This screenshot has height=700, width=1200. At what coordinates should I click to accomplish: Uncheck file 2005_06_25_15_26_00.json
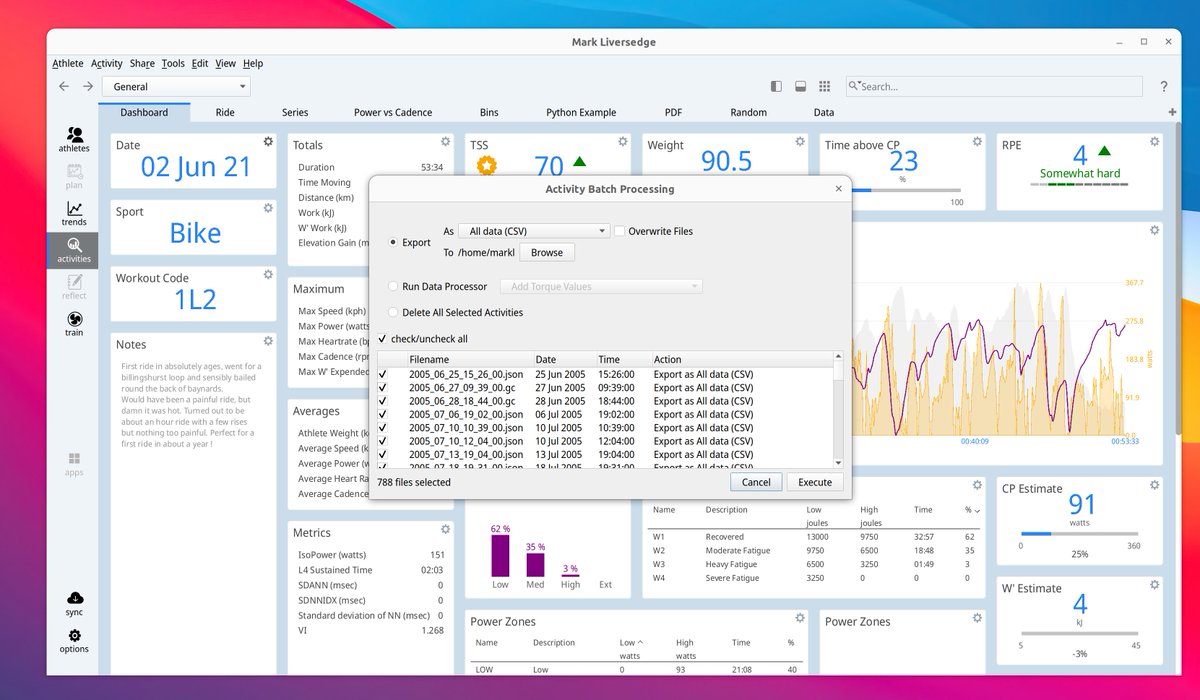tap(382, 375)
